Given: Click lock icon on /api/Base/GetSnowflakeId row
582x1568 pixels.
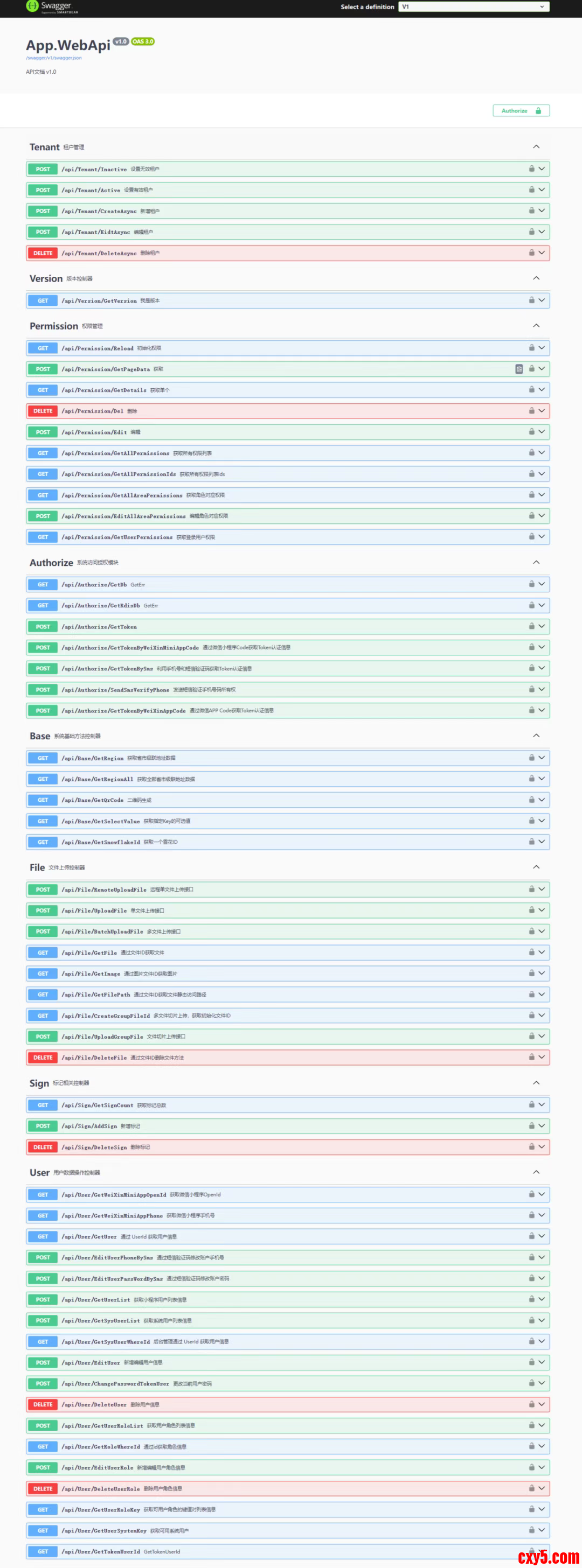Looking at the screenshot, I should point(531,842).
